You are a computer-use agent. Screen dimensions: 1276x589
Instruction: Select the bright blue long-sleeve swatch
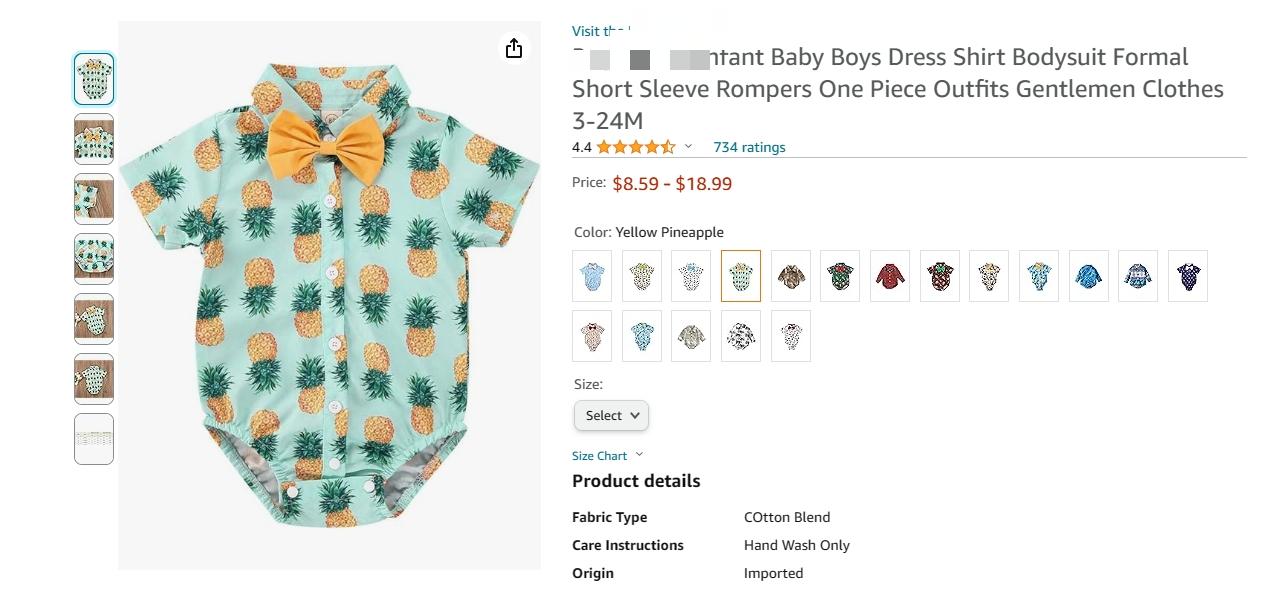(1089, 276)
